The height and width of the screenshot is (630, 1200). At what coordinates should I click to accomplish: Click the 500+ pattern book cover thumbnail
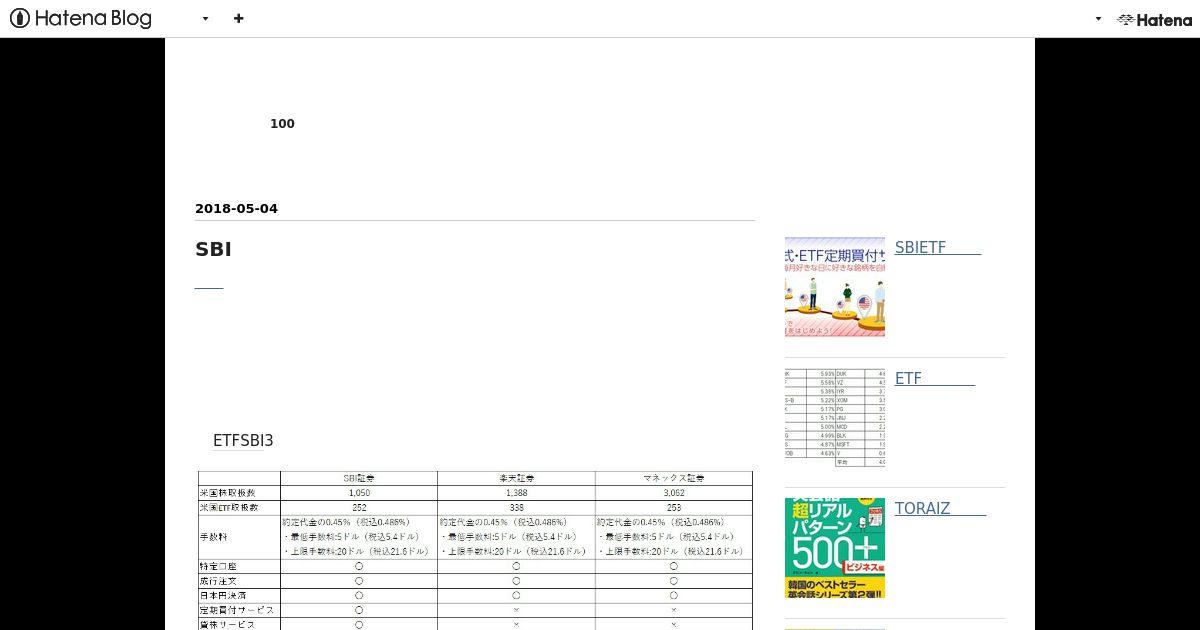(x=835, y=548)
